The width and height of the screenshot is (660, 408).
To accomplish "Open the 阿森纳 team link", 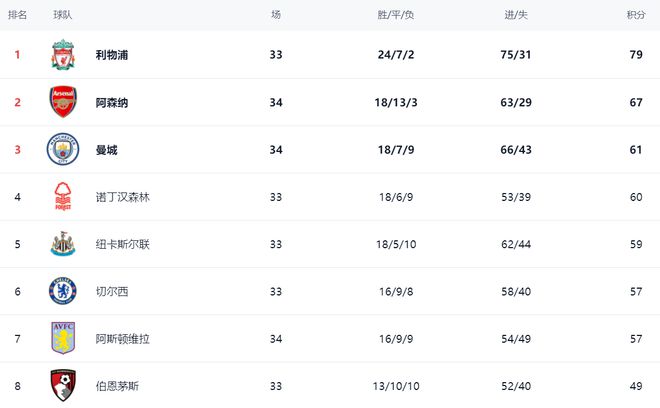I will click(x=112, y=102).
